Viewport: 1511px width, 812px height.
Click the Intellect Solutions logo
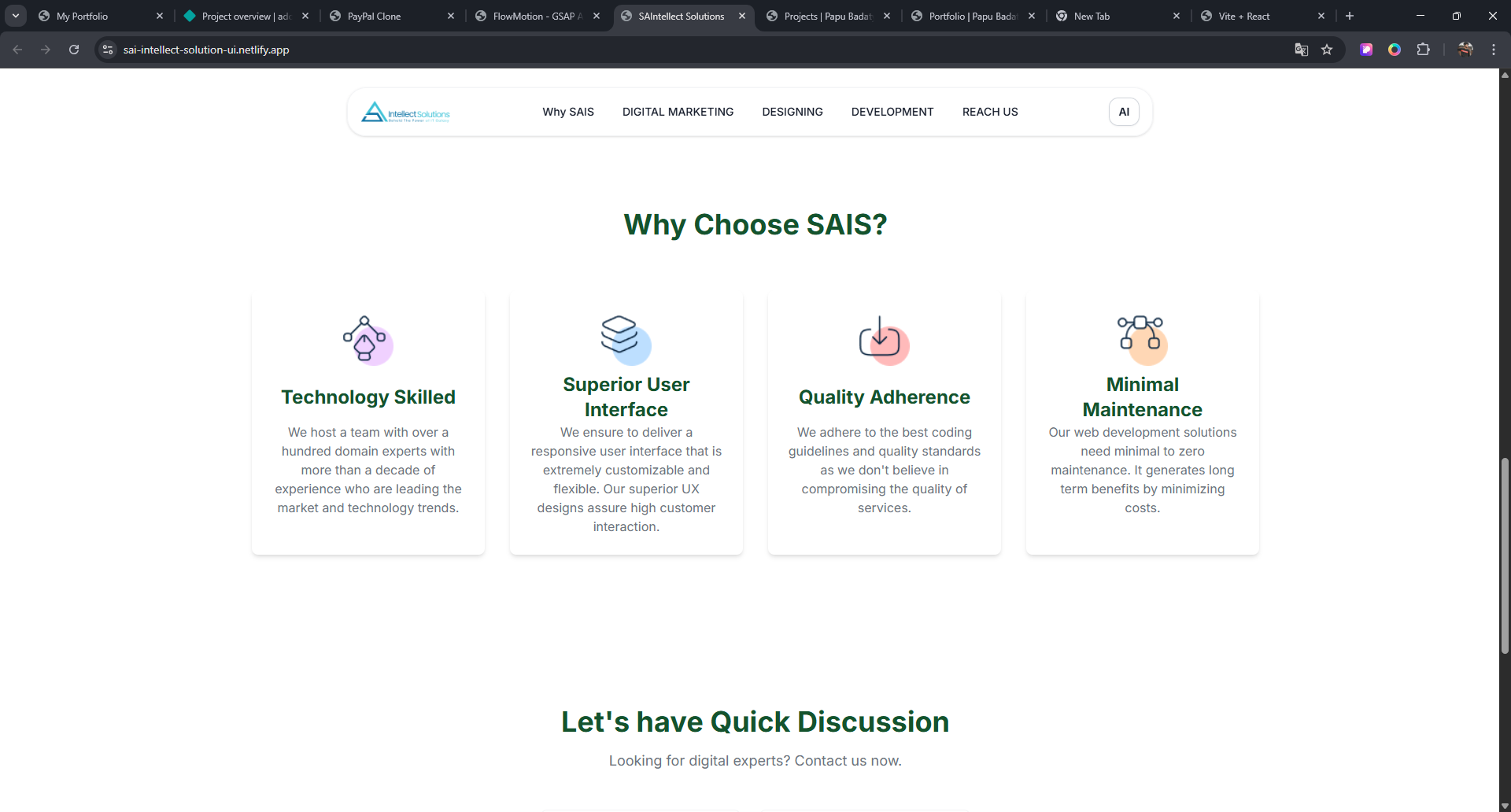point(405,113)
